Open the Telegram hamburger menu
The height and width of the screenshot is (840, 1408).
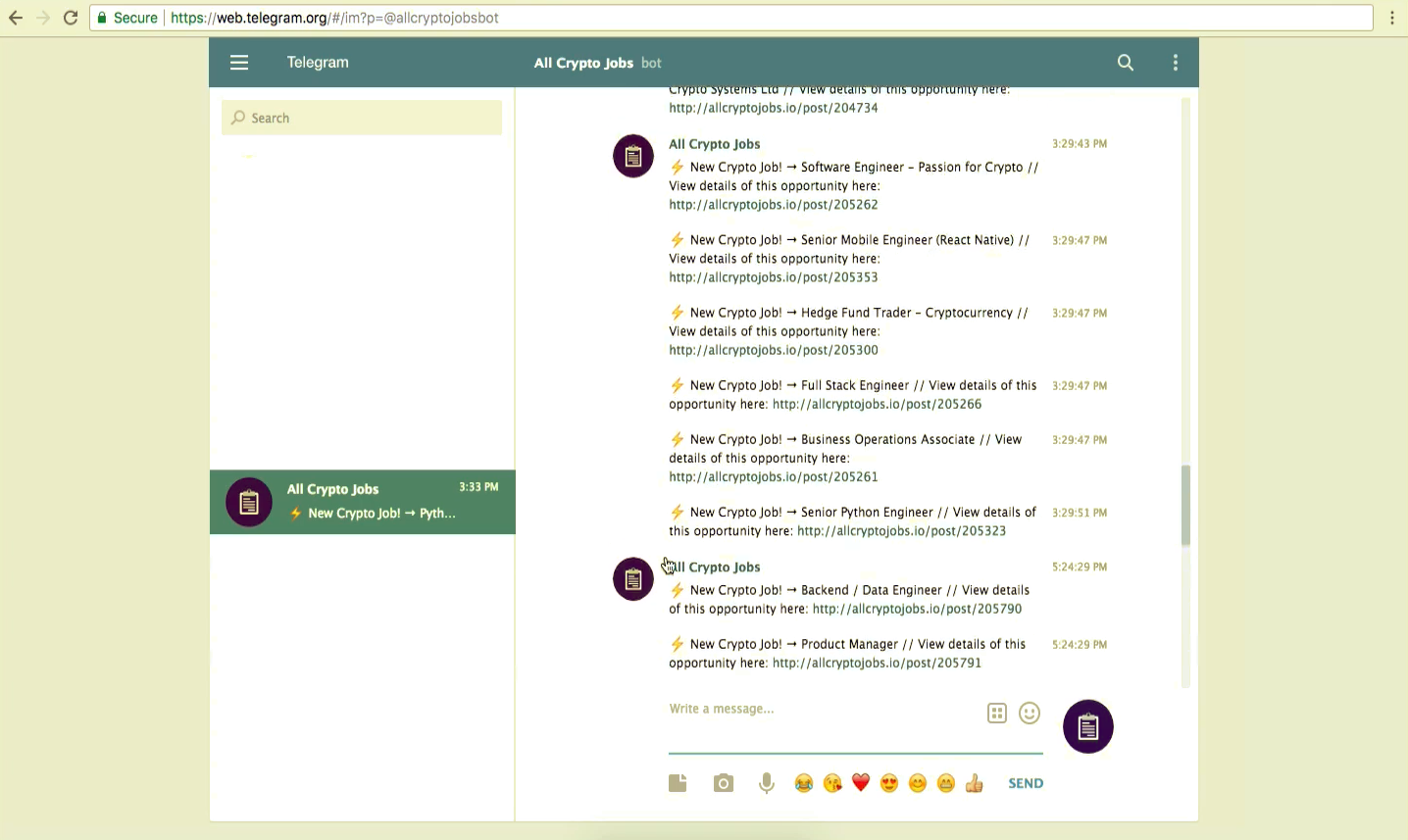click(239, 63)
